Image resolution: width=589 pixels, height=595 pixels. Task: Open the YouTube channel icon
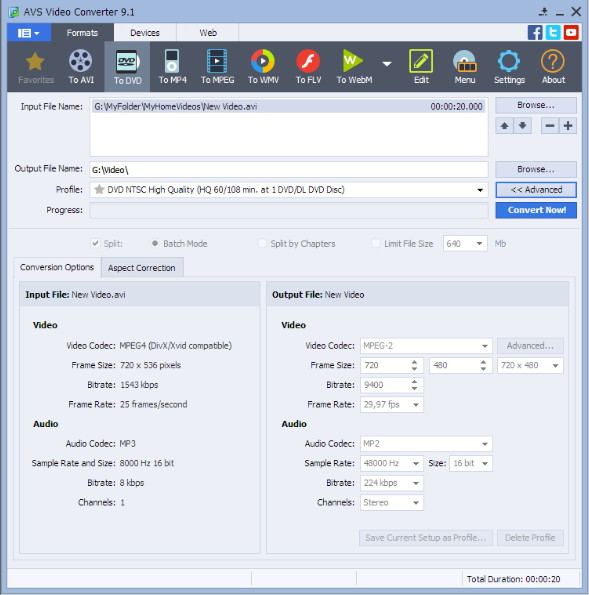(571, 33)
